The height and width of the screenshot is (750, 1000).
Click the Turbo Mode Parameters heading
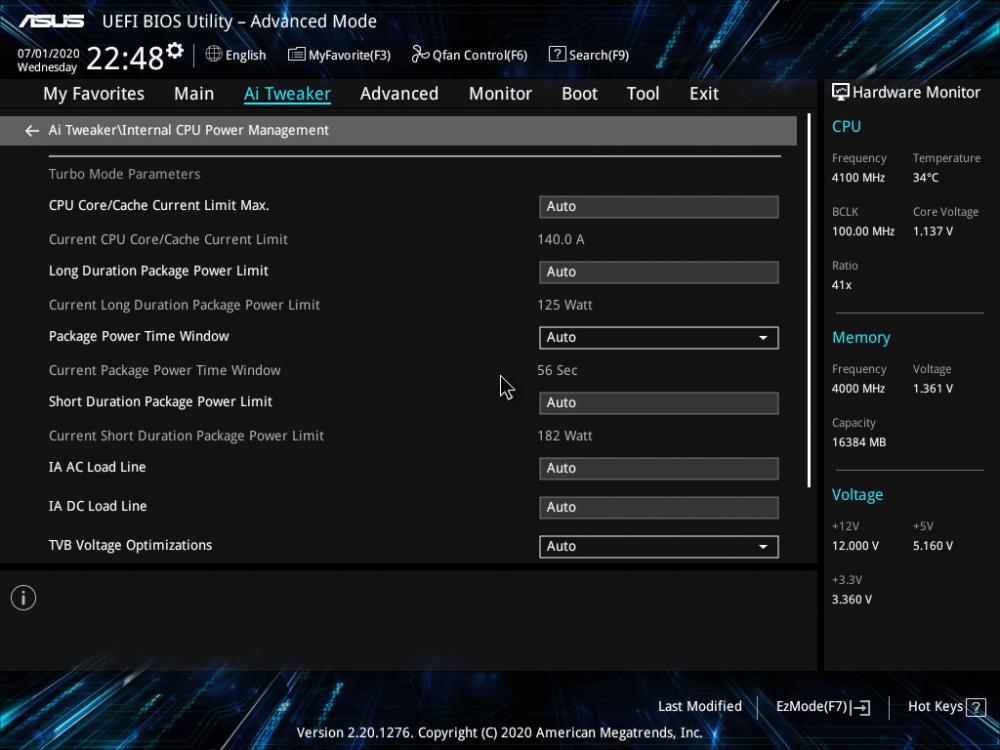pos(124,174)
